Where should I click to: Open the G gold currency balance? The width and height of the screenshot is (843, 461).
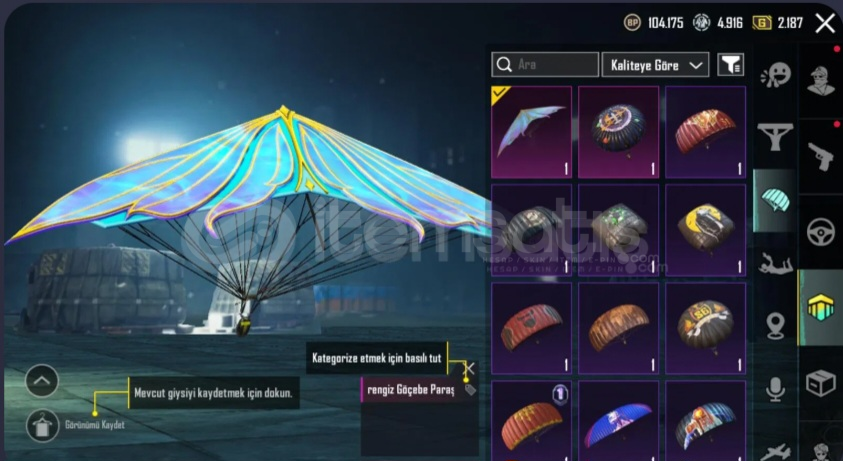pyautogui.click(x=777, y=23)
